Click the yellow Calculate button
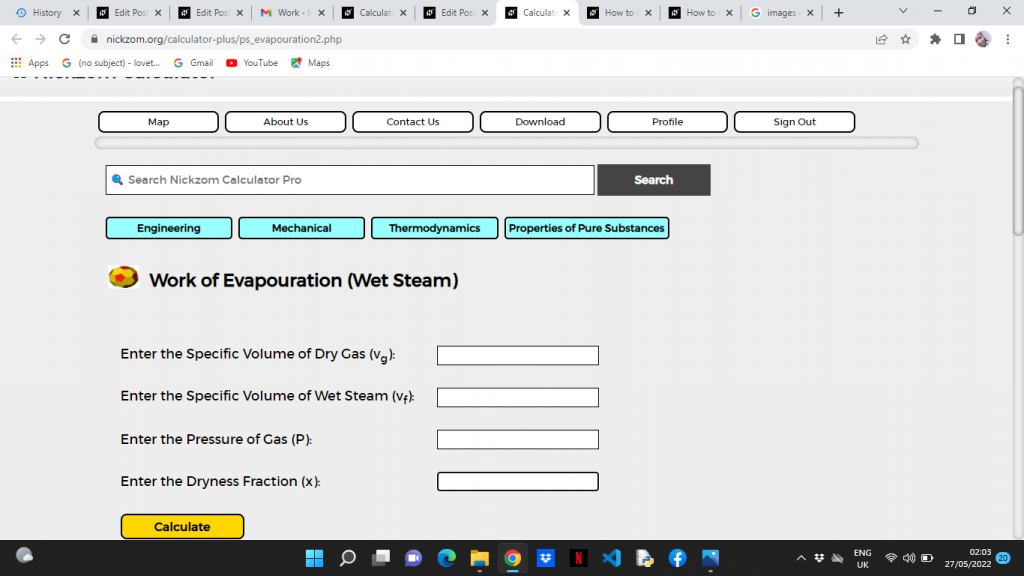This screenshot has height=576, width=1024. click(x=182, y=526)
